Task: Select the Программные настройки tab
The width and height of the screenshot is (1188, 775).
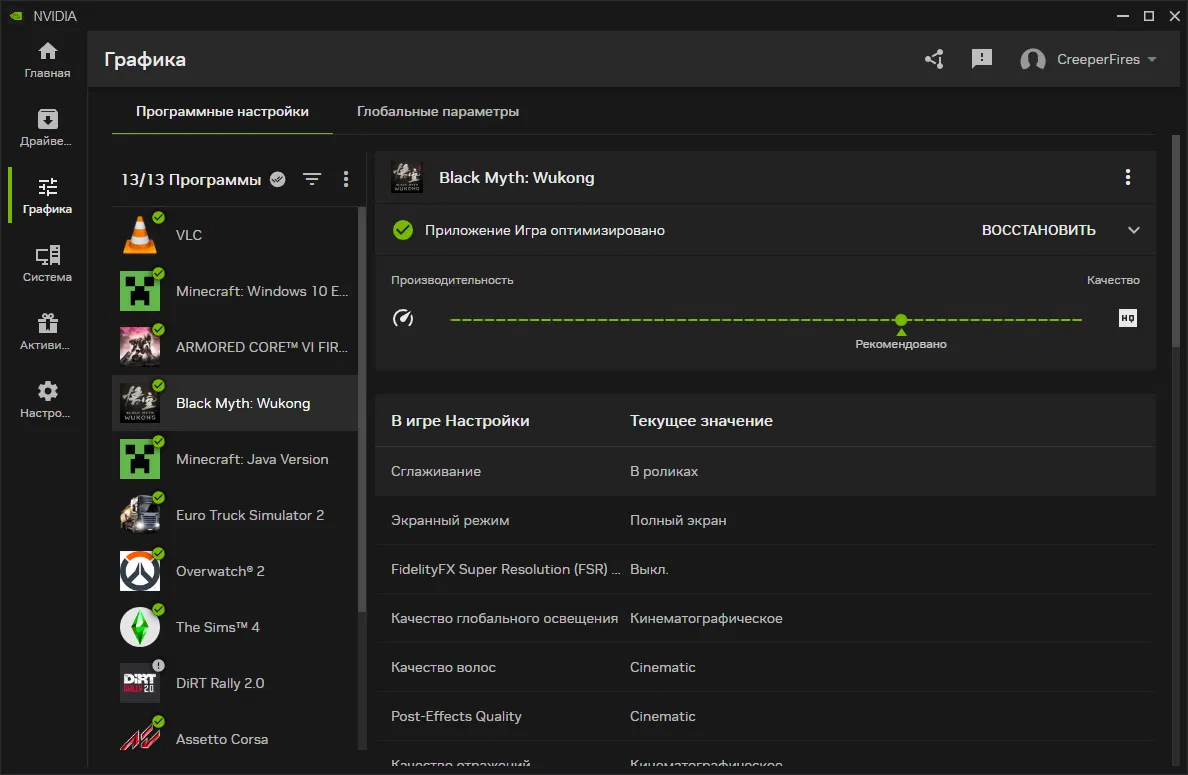Action: tap(222, 111)
